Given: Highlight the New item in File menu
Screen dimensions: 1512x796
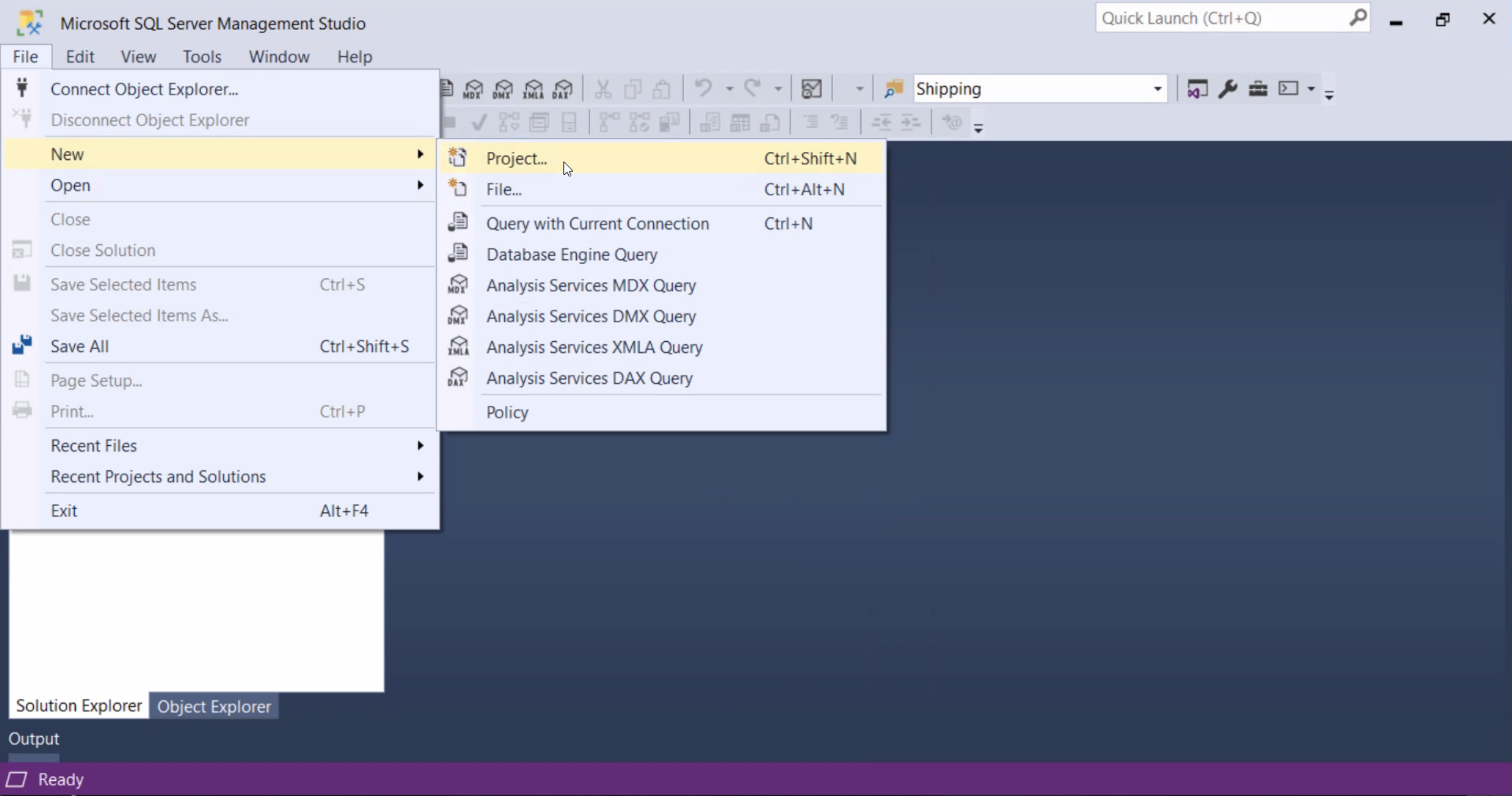Looking at the screenshot, I should click(x=220, y=154).
